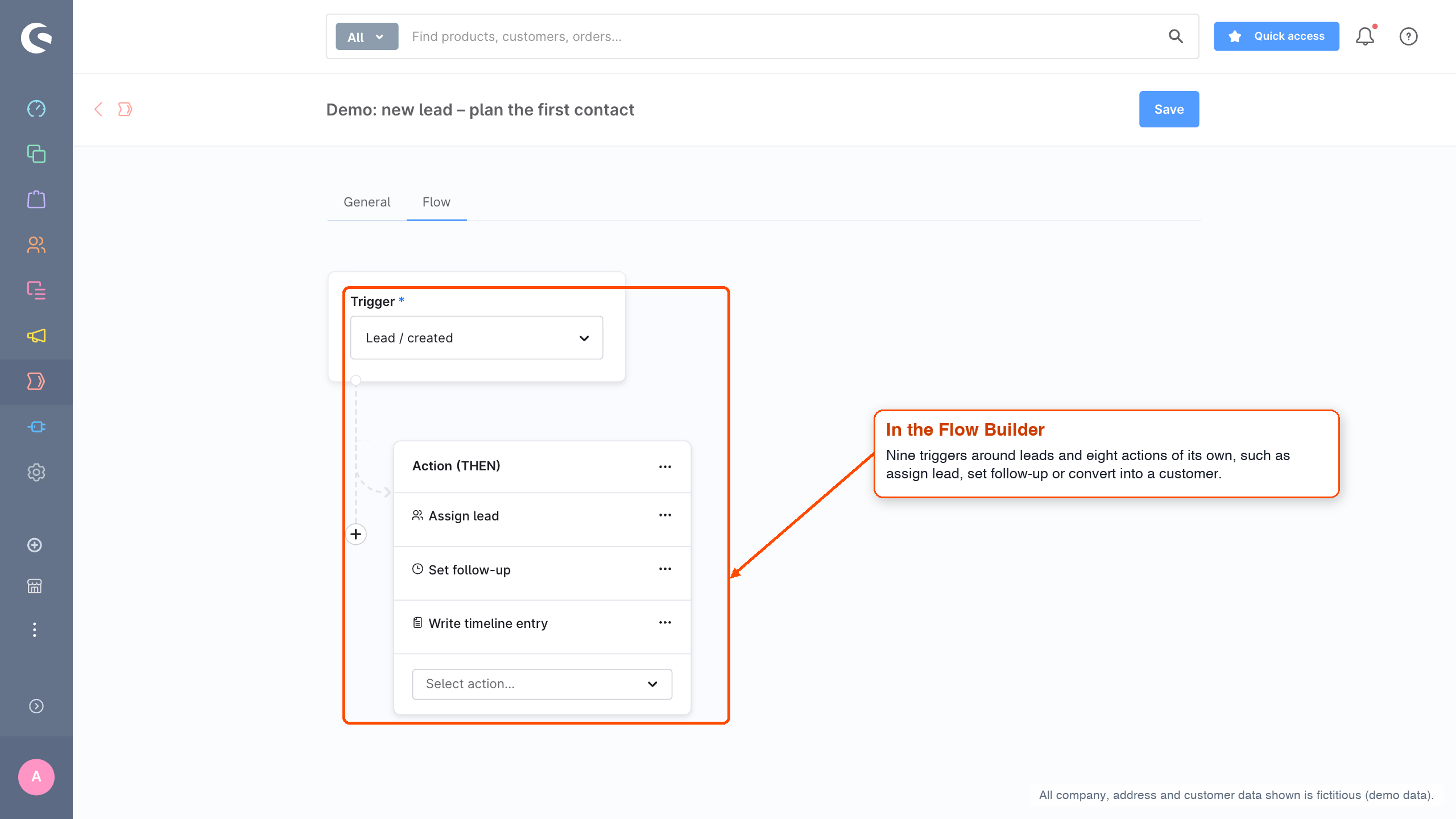Screen dimensions: 1456x819
Task: Switch to the Flow tab
Action: pyautogui.click(x=436, y=202)
